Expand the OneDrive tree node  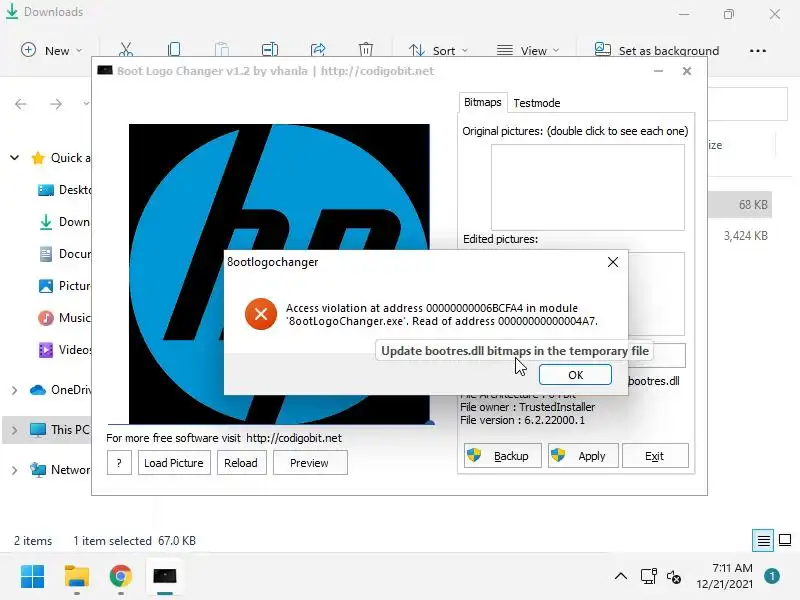[15, 390]
